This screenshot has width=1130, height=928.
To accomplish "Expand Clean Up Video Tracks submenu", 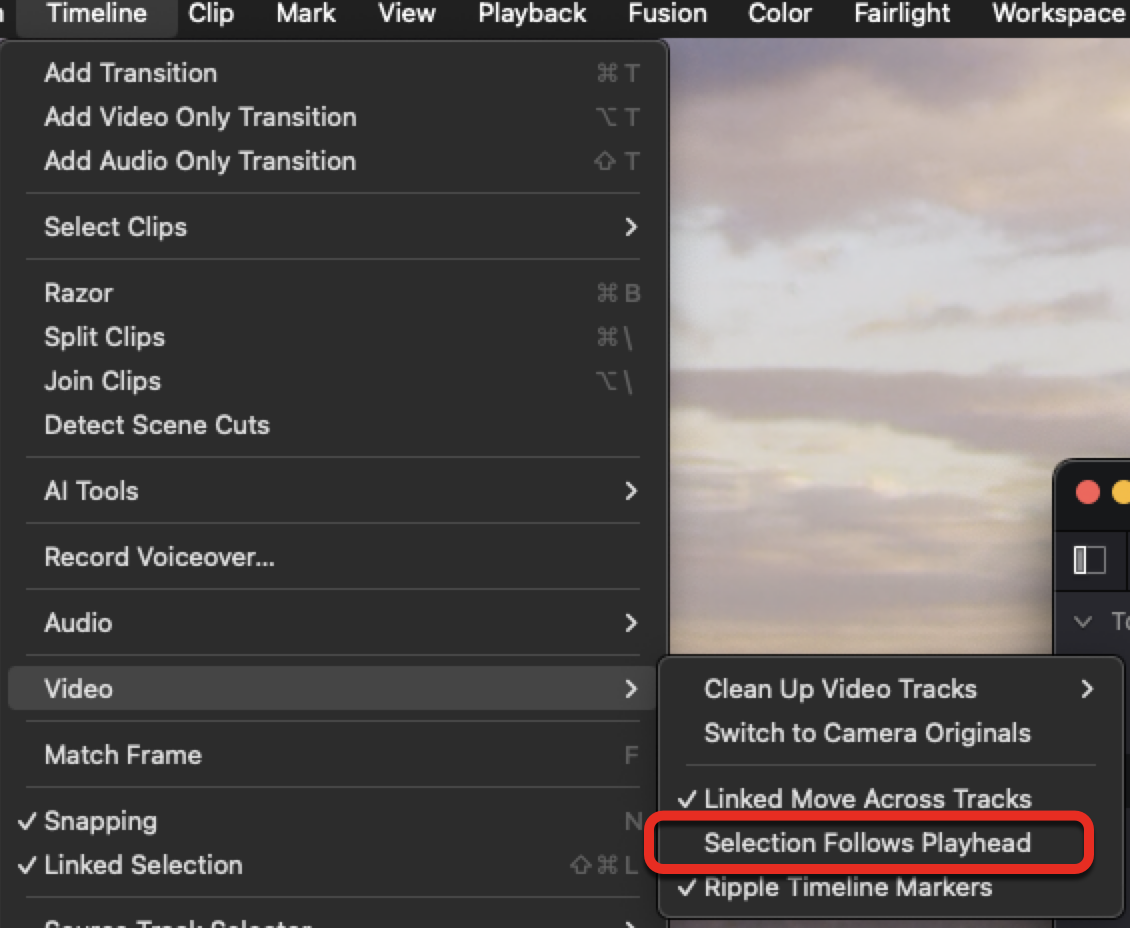I will [x=891, y=689].
